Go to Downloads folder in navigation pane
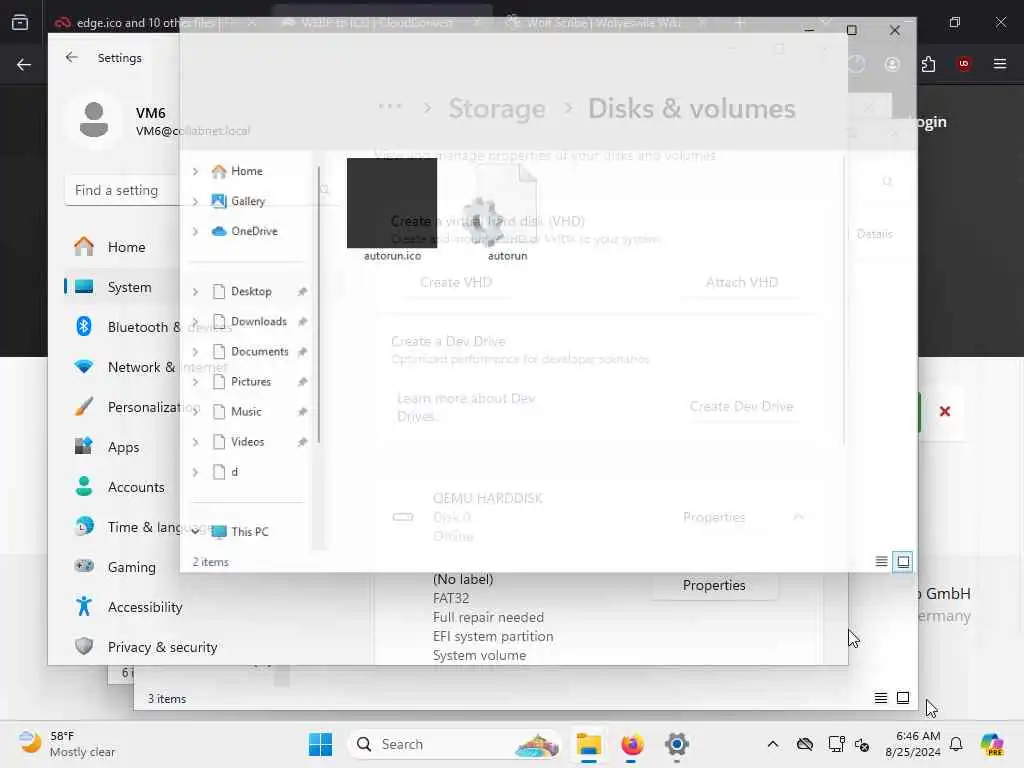This screenshot has width=1024, height=768. [x=249, y=321]
